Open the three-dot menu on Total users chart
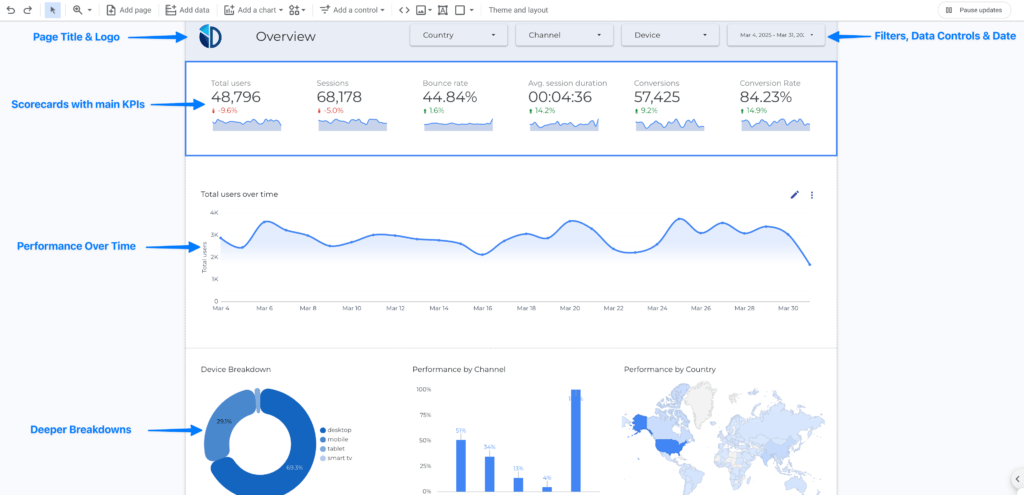Image resolution: width=1024 pixels, height=495 pixels. pyautogui.click(x=812, y=195)
